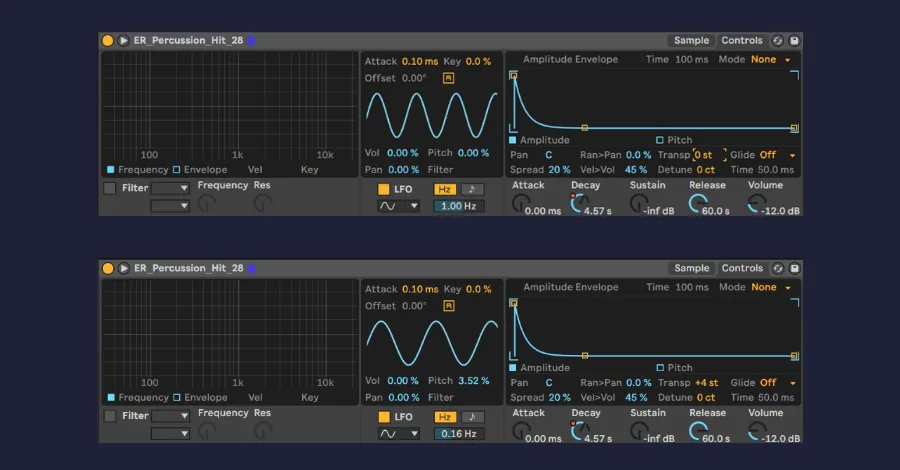This screenshot has width=900, height=470.
Task: Click the Spread 20 % value in top Simpler
Action: (559, 169)
